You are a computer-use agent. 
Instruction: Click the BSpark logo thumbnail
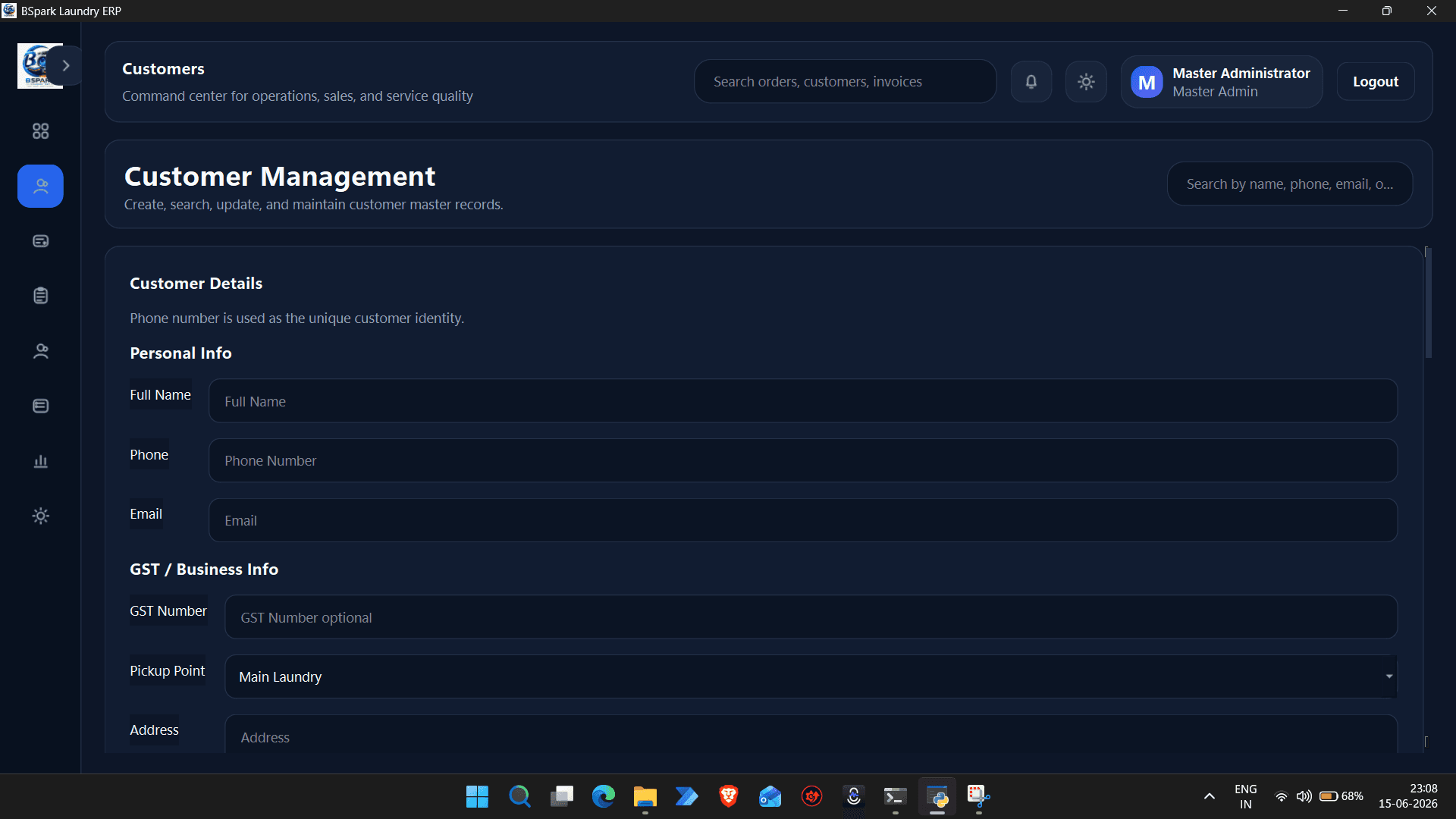35,66
